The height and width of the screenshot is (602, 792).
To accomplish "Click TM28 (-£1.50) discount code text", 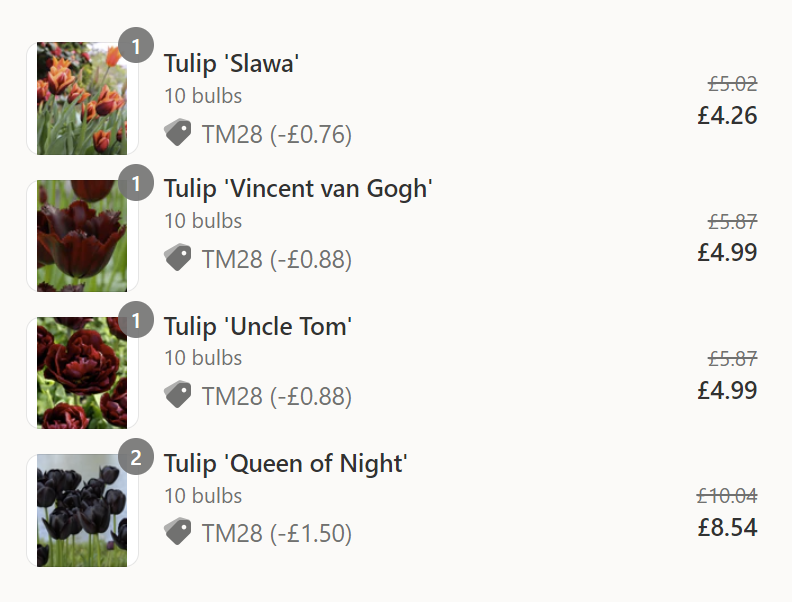I will click(x=277, y=533).
